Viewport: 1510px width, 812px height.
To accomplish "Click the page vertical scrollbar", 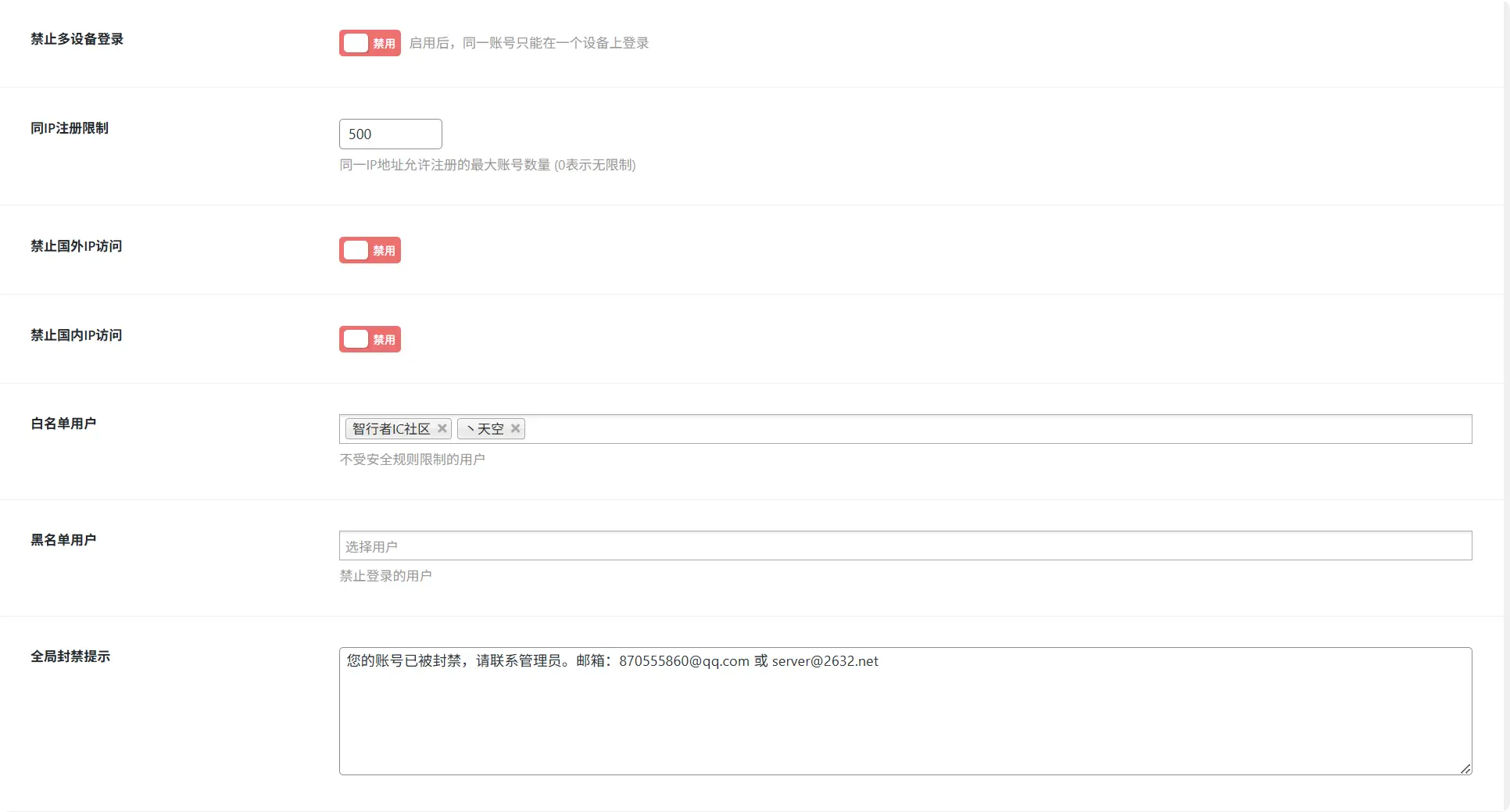I will click(x=1506, y=406).
